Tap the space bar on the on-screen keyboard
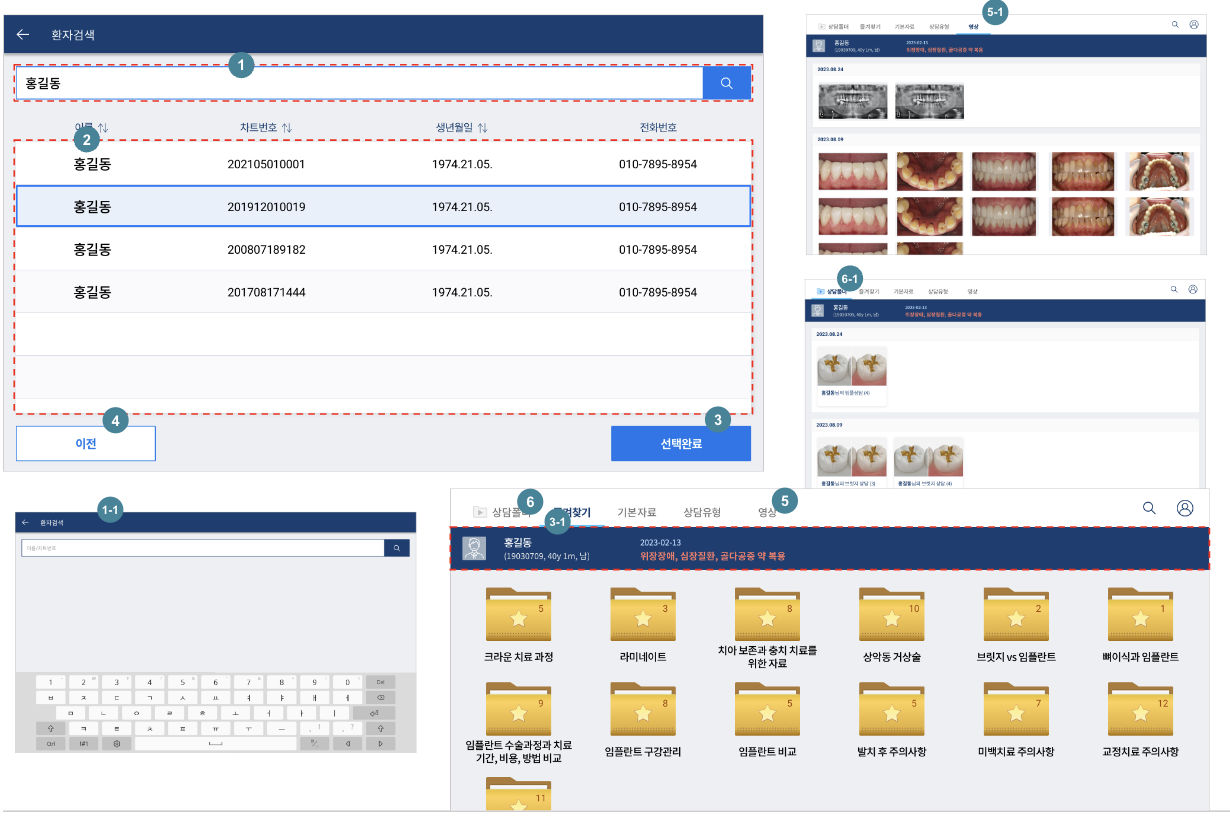The height and width of the screenshot is (818, 1230). tap(216, 744)
